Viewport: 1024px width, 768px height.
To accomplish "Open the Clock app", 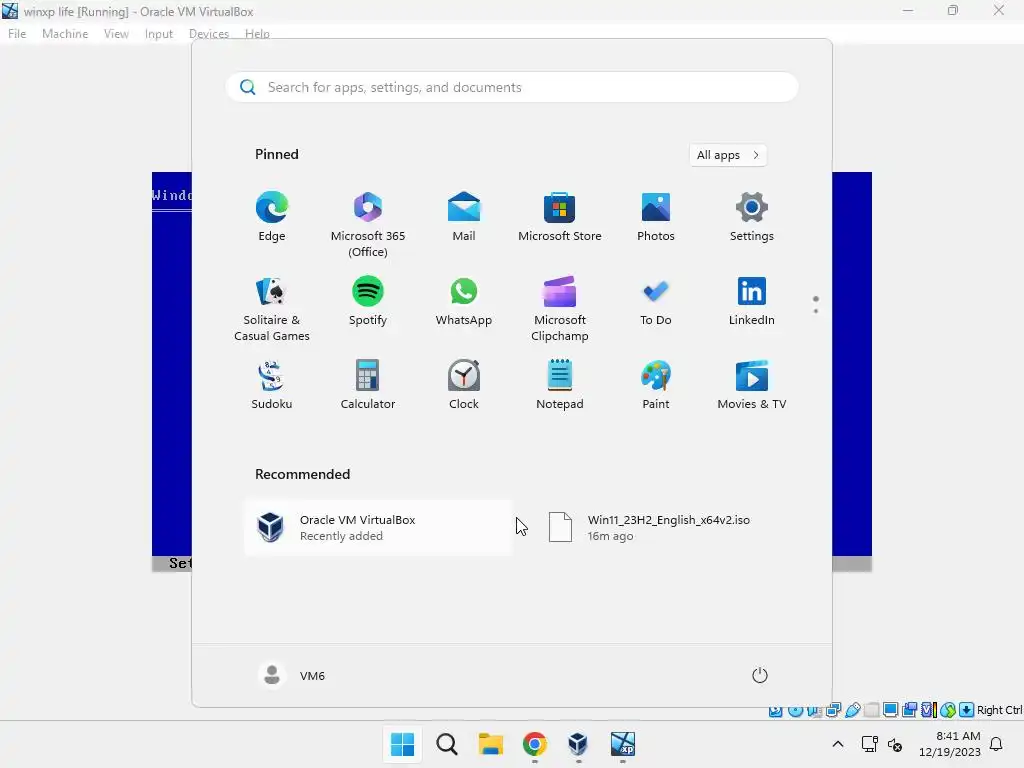I will pyautogui.click(x=464, y=385).
